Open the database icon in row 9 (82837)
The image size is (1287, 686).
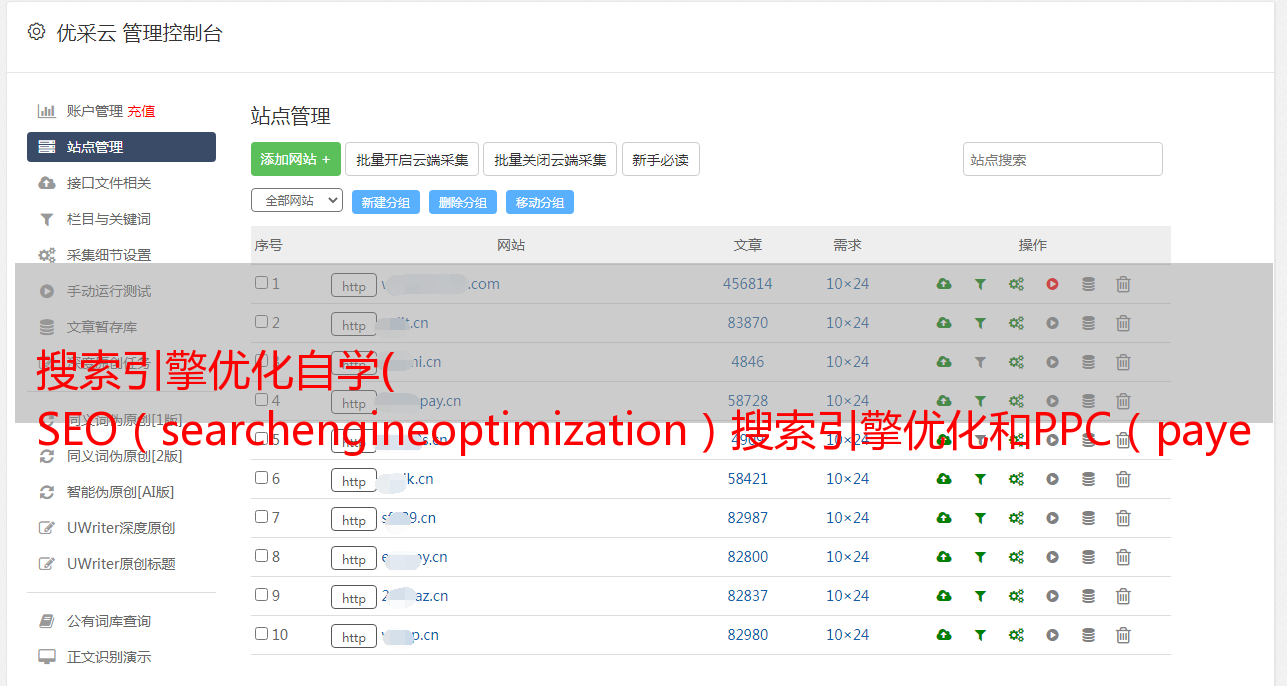pyautogui.click(x=1088, y=596)
